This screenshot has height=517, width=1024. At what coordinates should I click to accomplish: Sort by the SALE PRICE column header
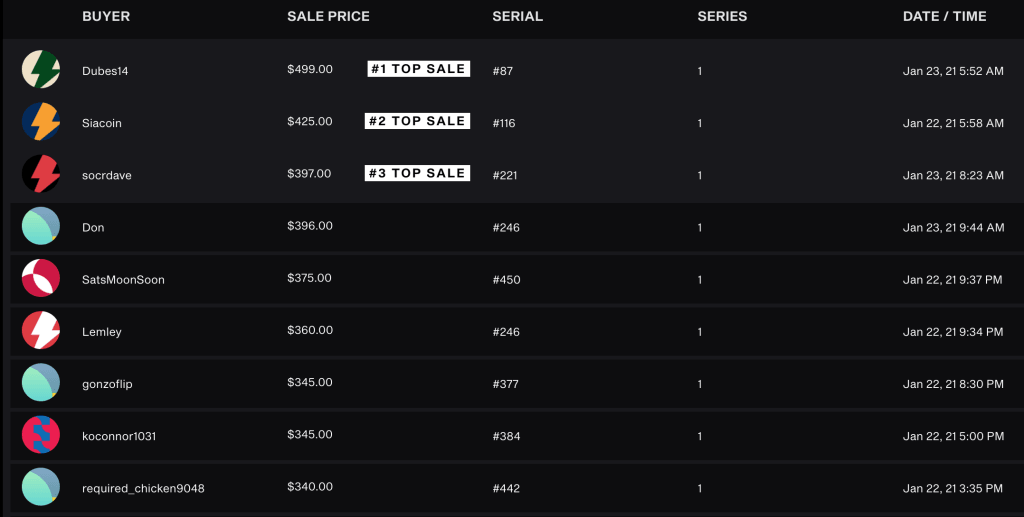pos(328,17)
